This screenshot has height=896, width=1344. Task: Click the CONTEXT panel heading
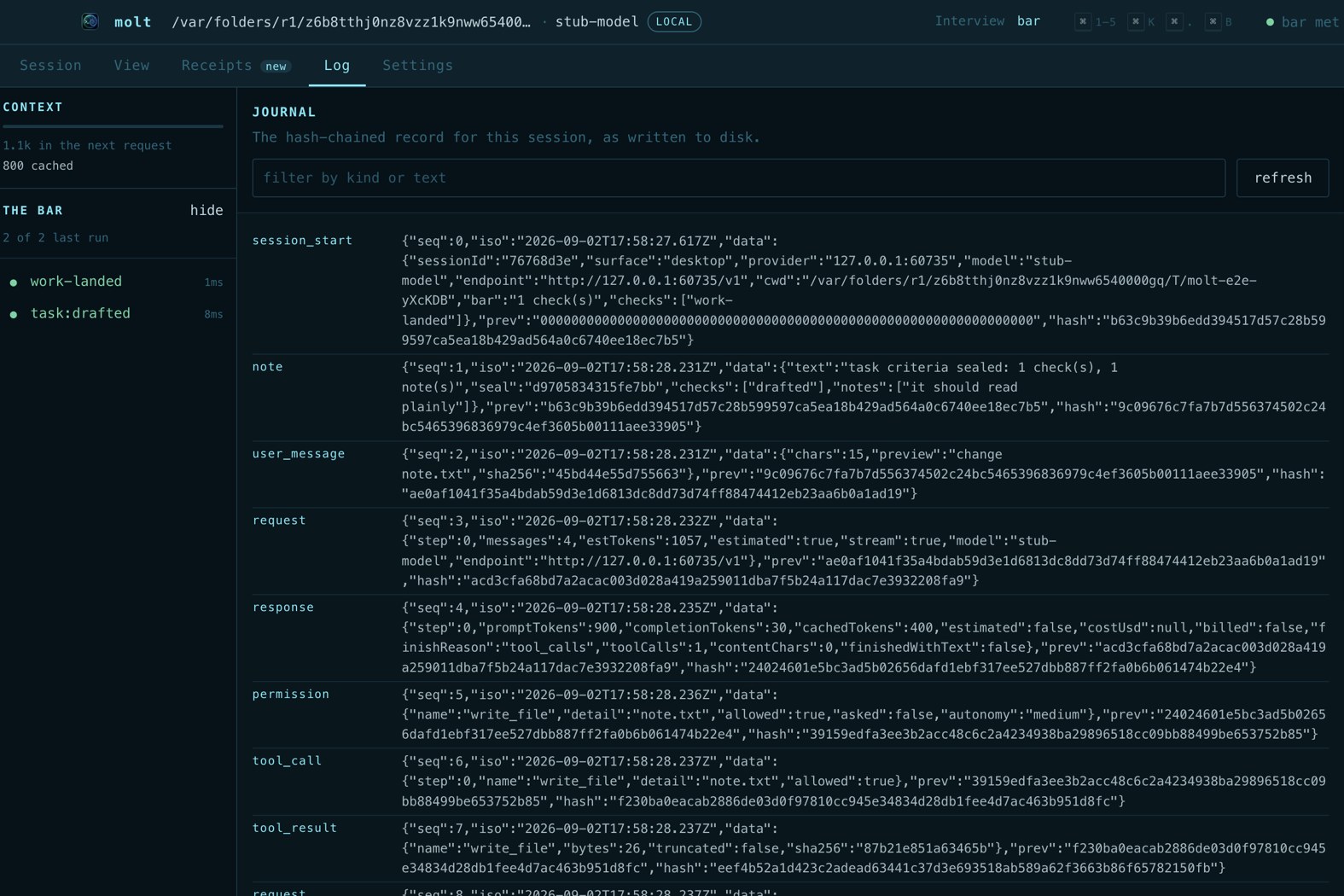point(32,108)
